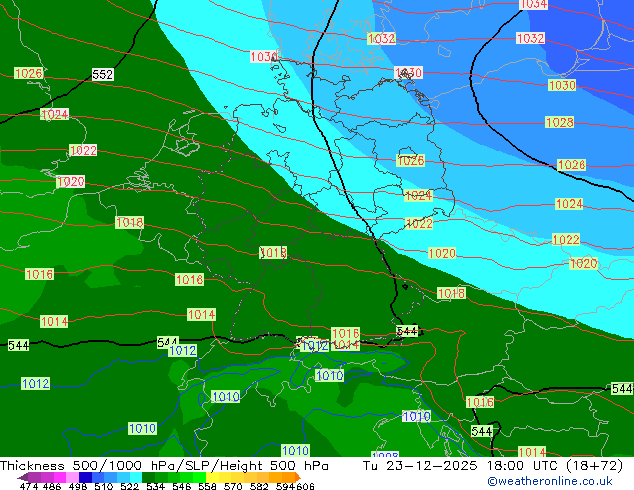Click the pale pink swatch above 498
The width and height of the screenshot is (634, 490).
[72, 477]
